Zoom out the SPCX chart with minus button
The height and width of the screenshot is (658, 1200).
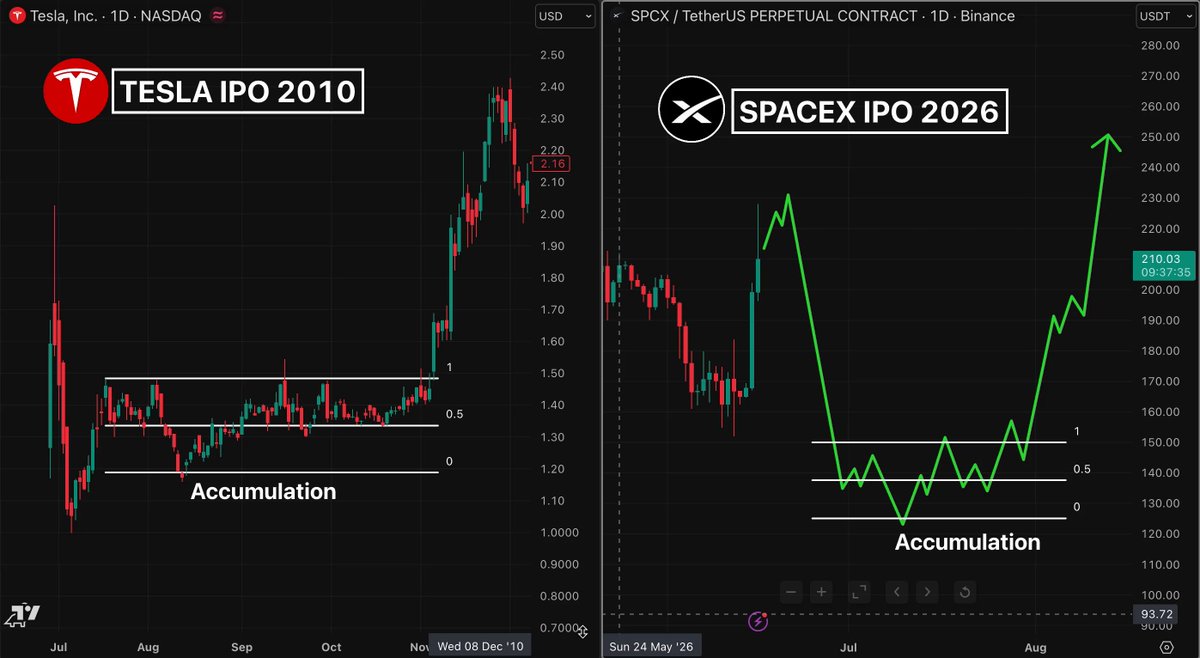(x=792, y=592)
